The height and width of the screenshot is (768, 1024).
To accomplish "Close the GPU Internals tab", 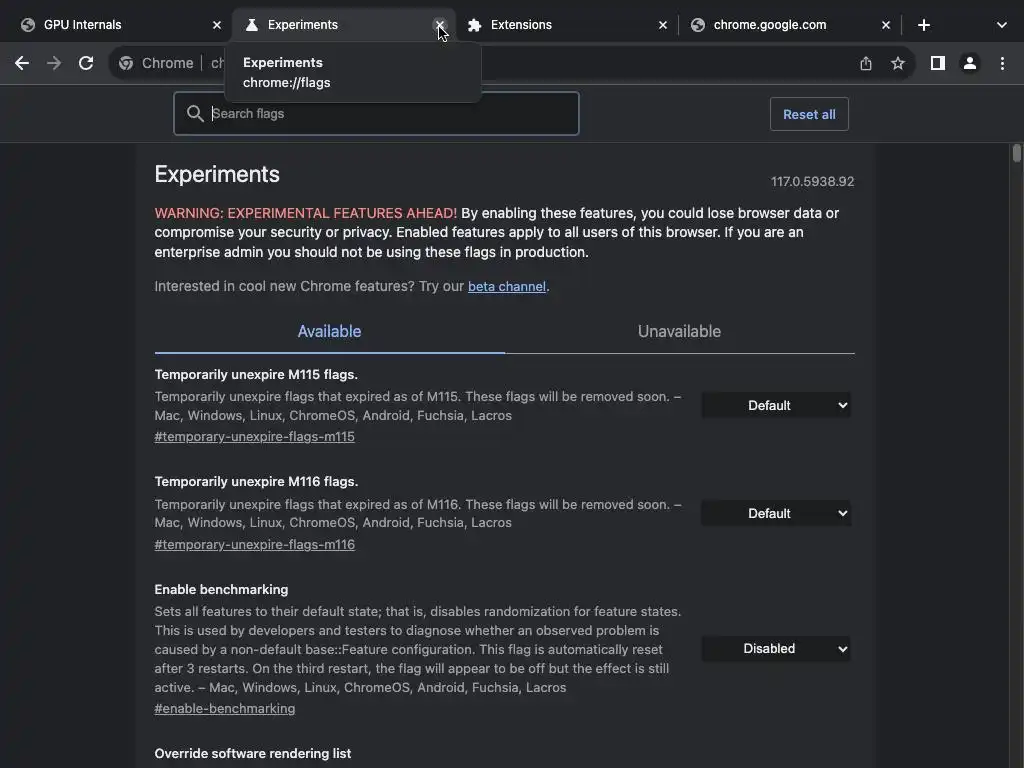I will (x=217, y=25).
